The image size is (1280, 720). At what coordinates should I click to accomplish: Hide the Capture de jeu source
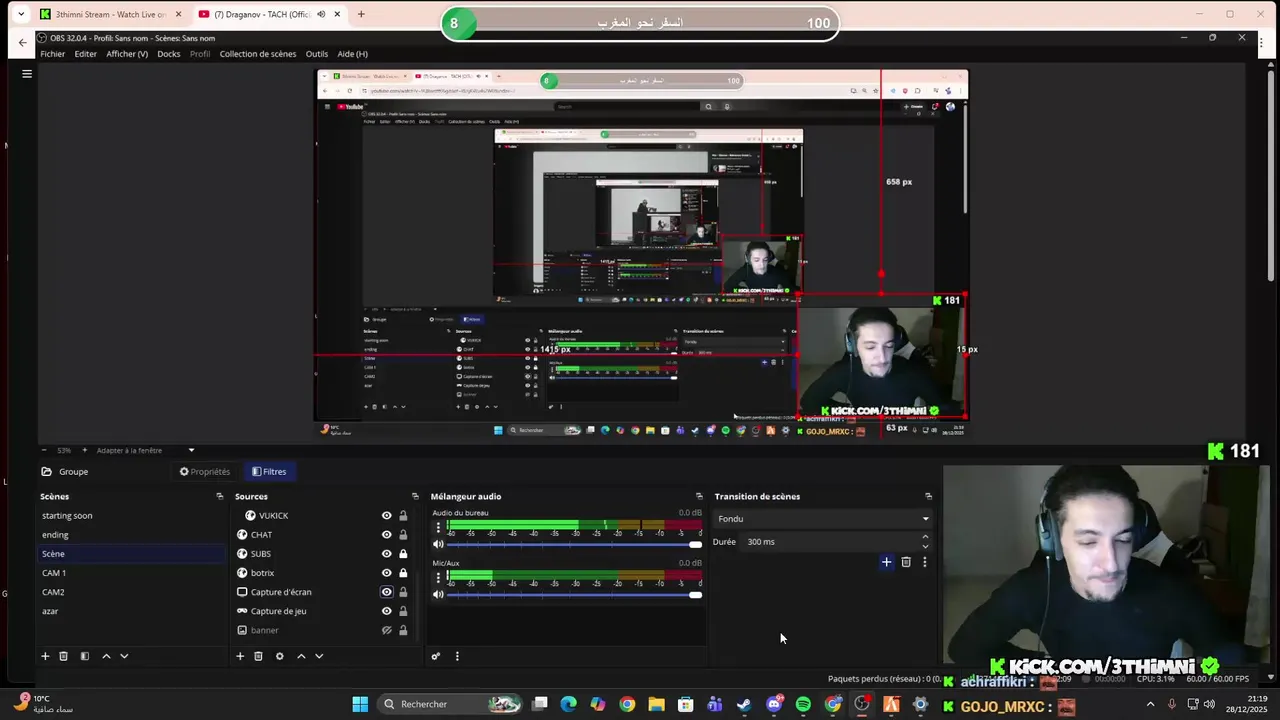coord(386,611)
